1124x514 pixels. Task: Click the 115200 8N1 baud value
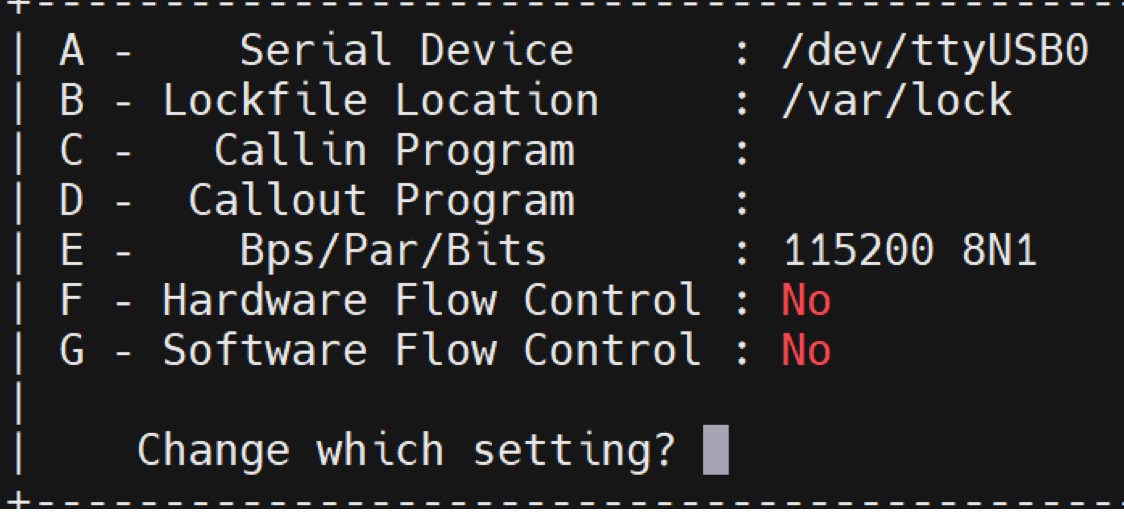click(x=909, y=251)
